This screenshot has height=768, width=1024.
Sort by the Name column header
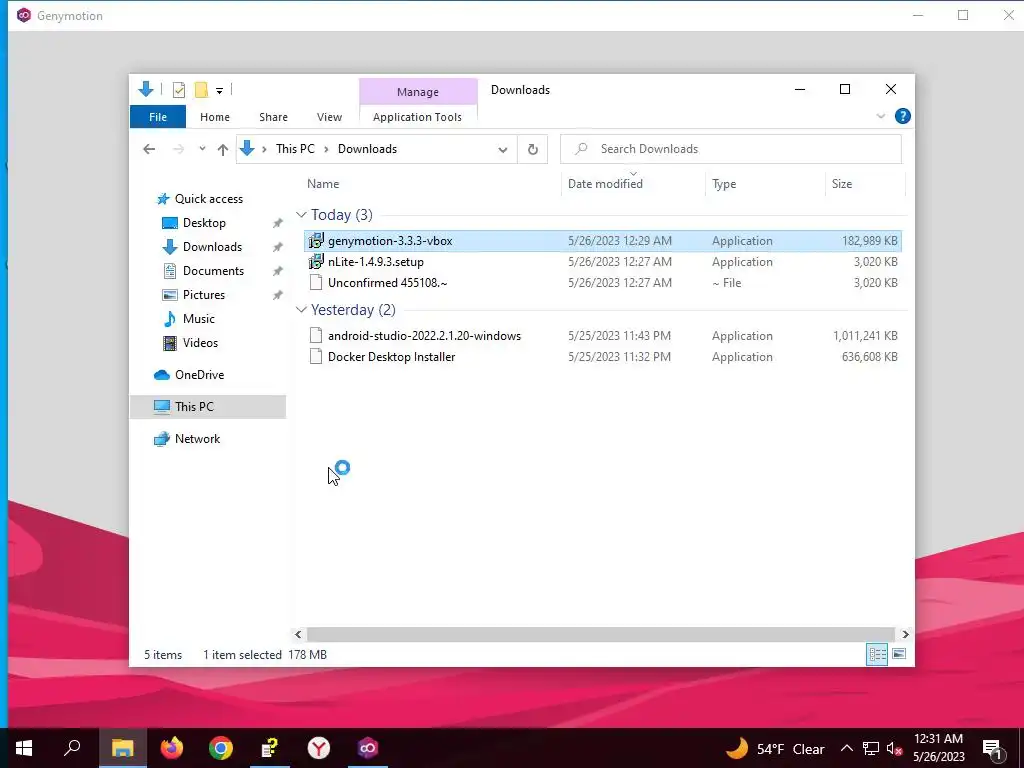pyautogui.click(x=323, y=184)
